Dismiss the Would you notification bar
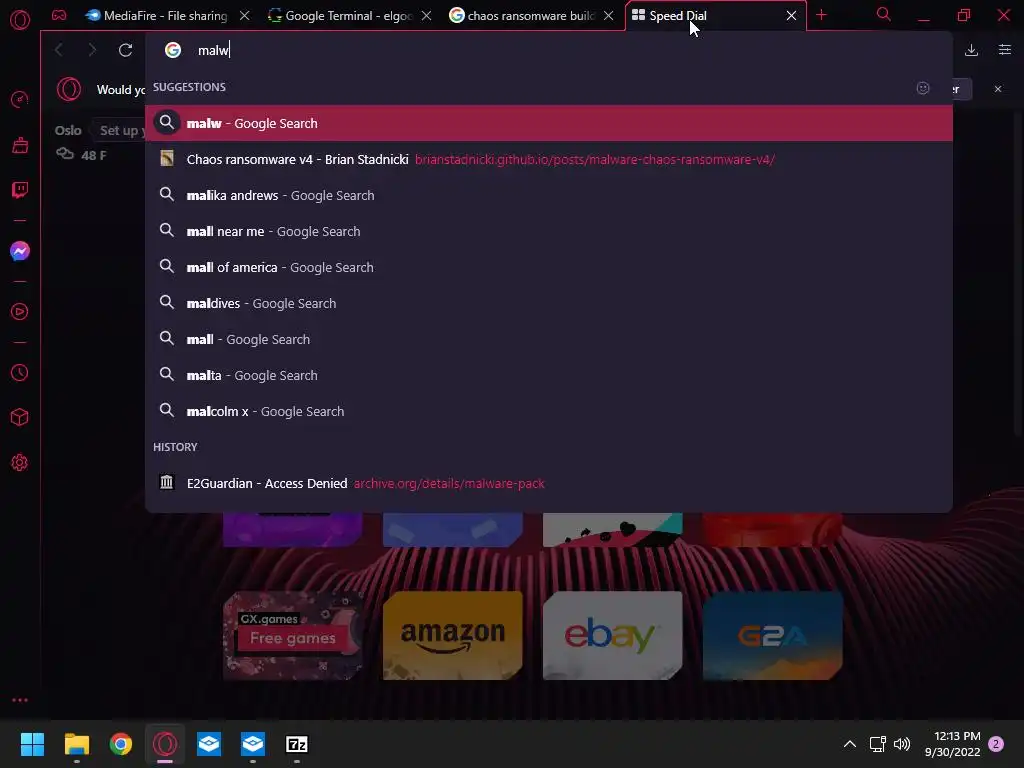This screenshot has height=768, width=1024. tap(998, 89)
